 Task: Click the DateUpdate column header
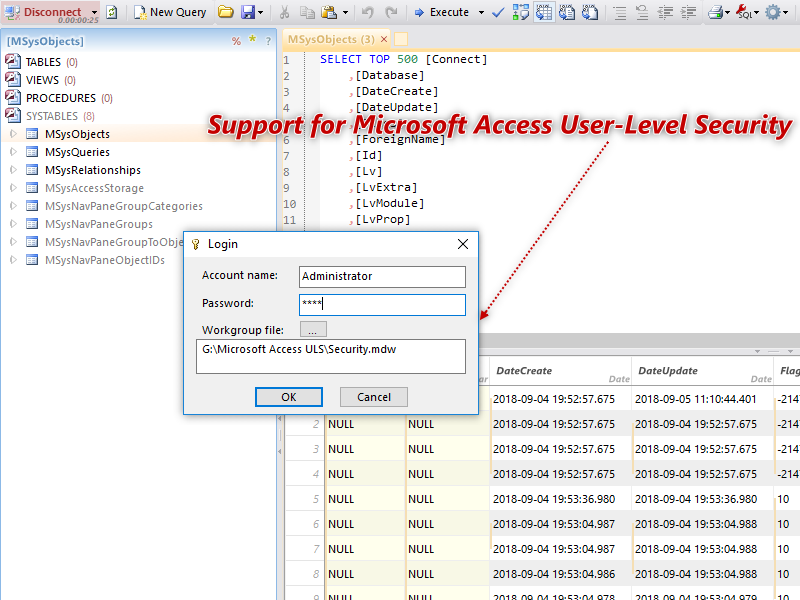pos(703,371)
